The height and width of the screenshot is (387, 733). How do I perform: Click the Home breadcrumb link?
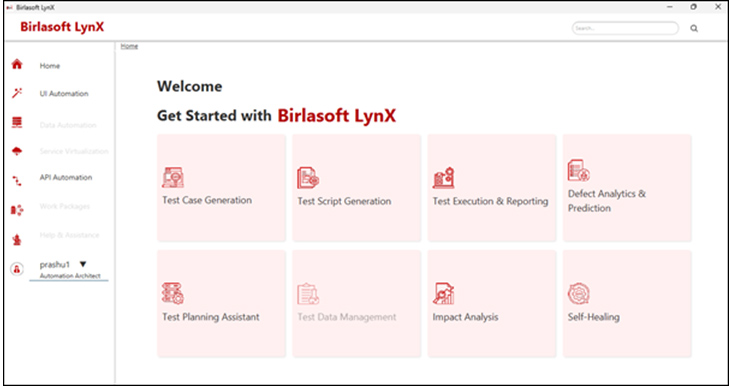pos(129,46)
